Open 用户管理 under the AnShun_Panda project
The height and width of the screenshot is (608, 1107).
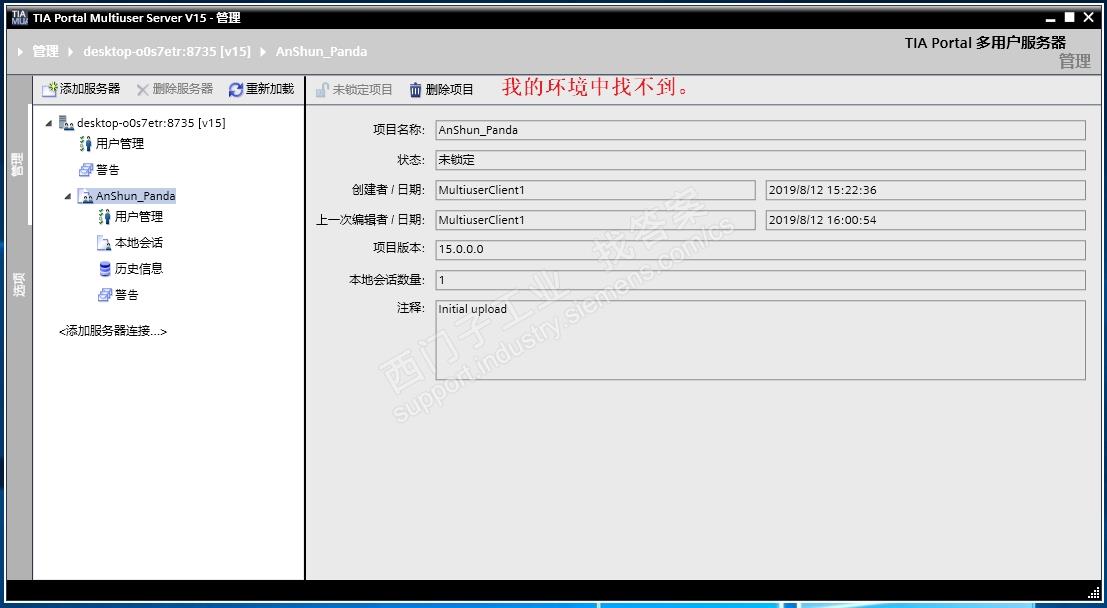coord(131,217)
